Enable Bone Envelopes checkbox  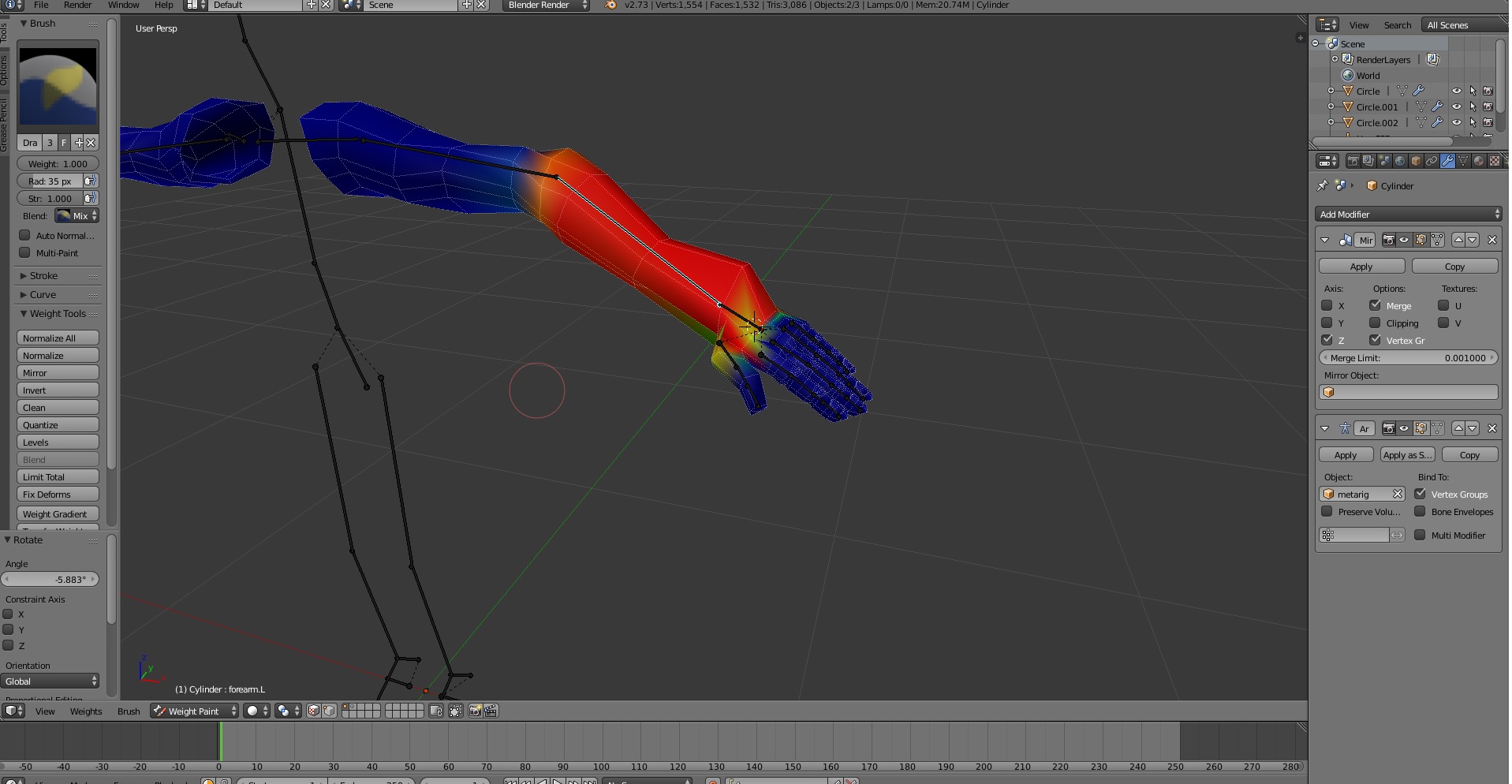[1420, 512]
